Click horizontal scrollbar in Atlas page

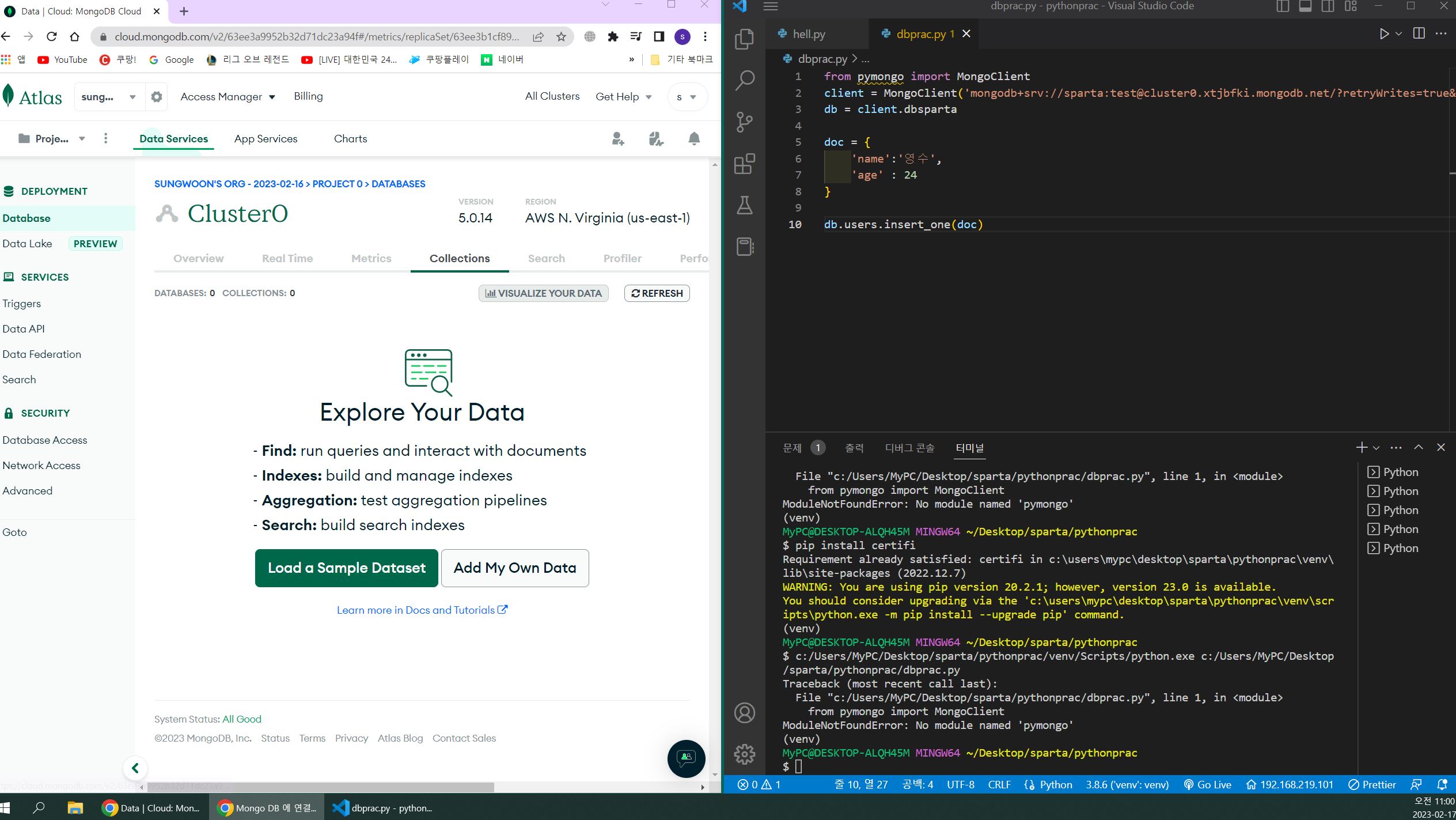tap(320, 787)
